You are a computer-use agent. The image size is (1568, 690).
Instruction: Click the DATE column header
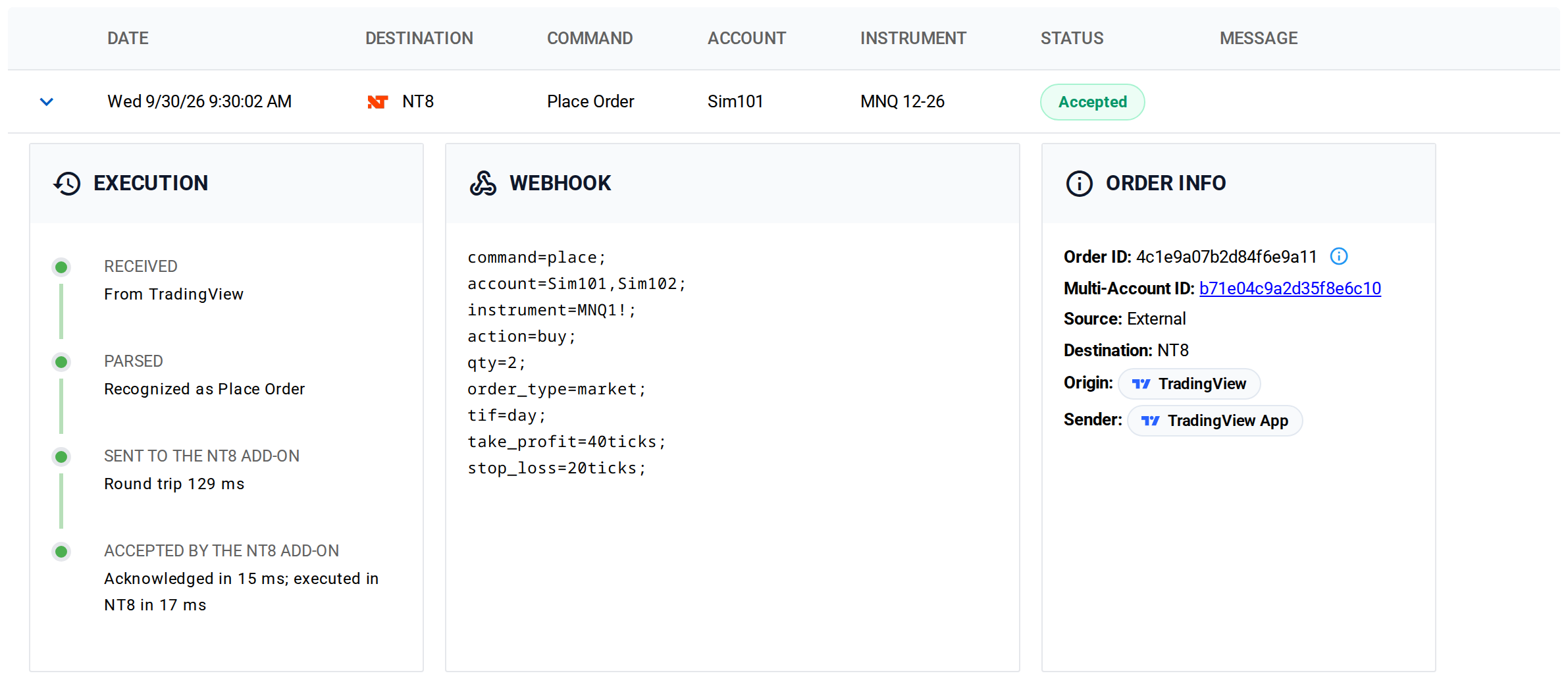click(x=128, y=38)
